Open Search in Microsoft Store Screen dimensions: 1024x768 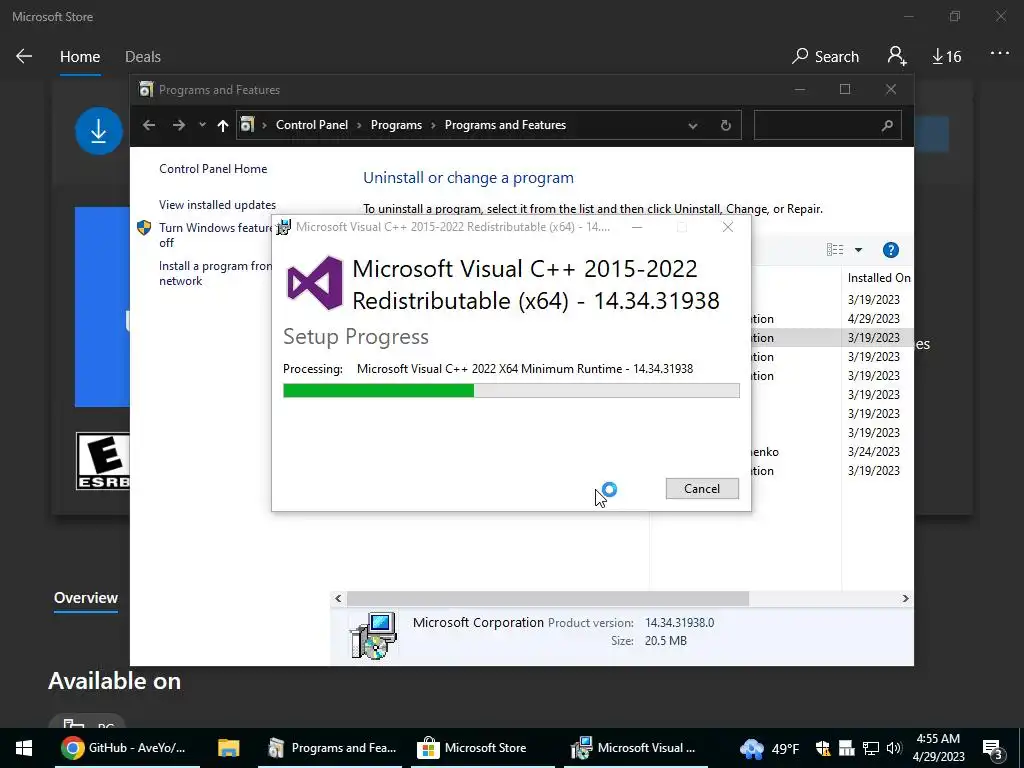(825, 57)
